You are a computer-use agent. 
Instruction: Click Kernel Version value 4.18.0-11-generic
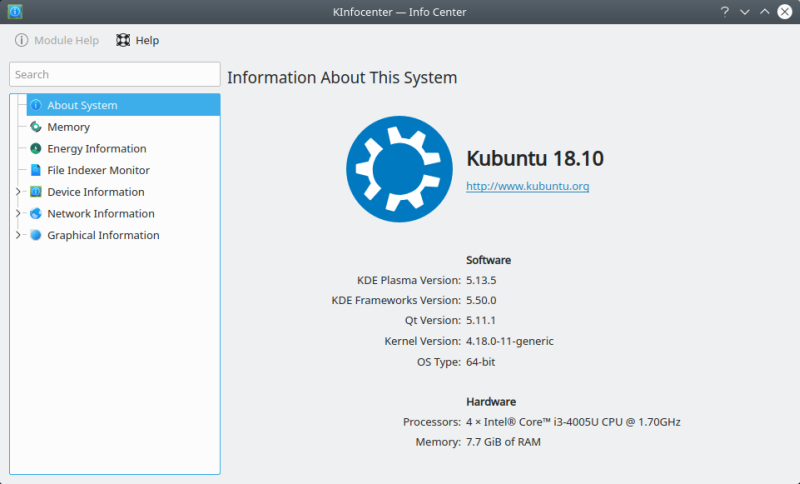click(510, 341)
